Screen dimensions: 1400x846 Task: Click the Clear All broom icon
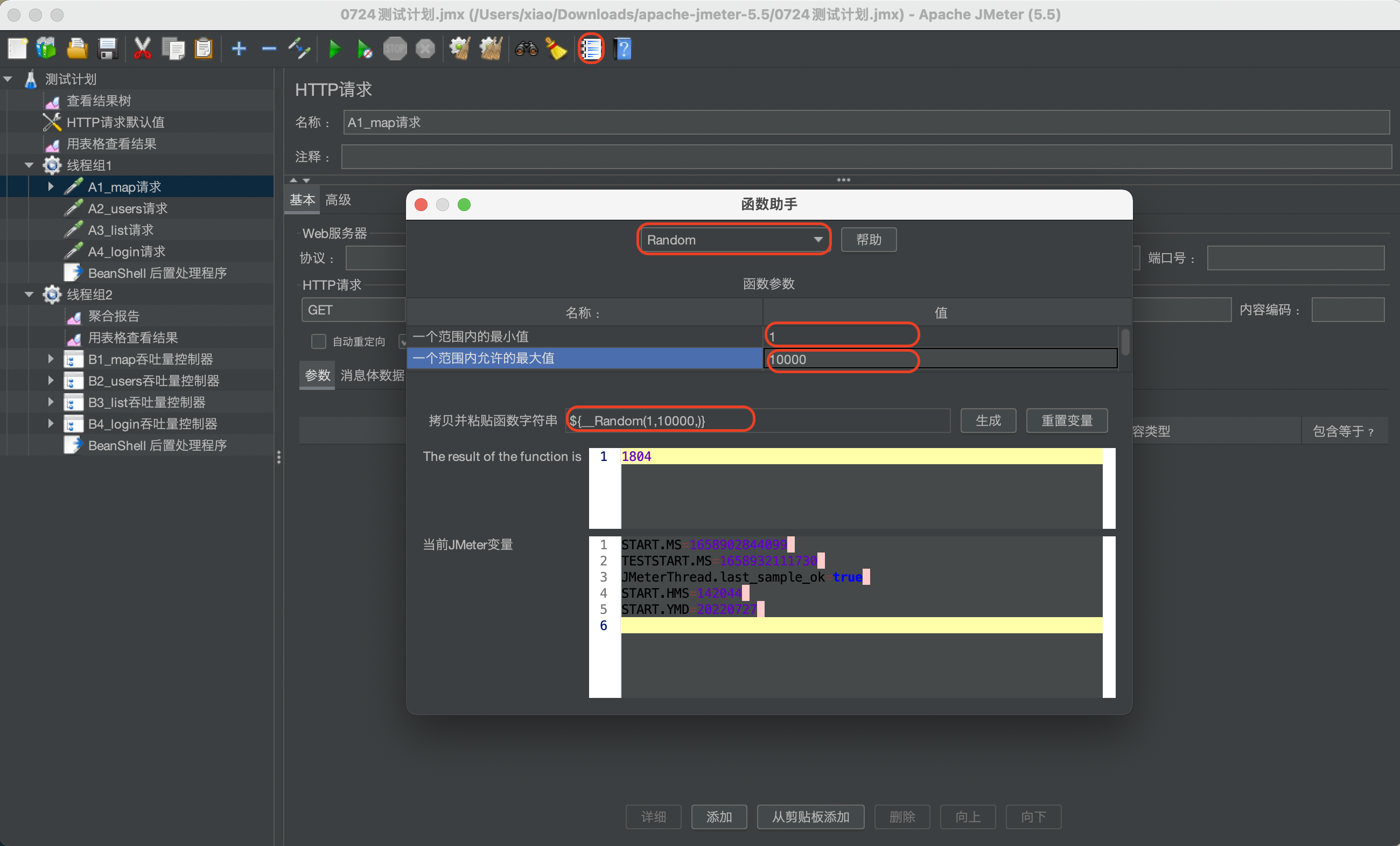coord(491,49)
